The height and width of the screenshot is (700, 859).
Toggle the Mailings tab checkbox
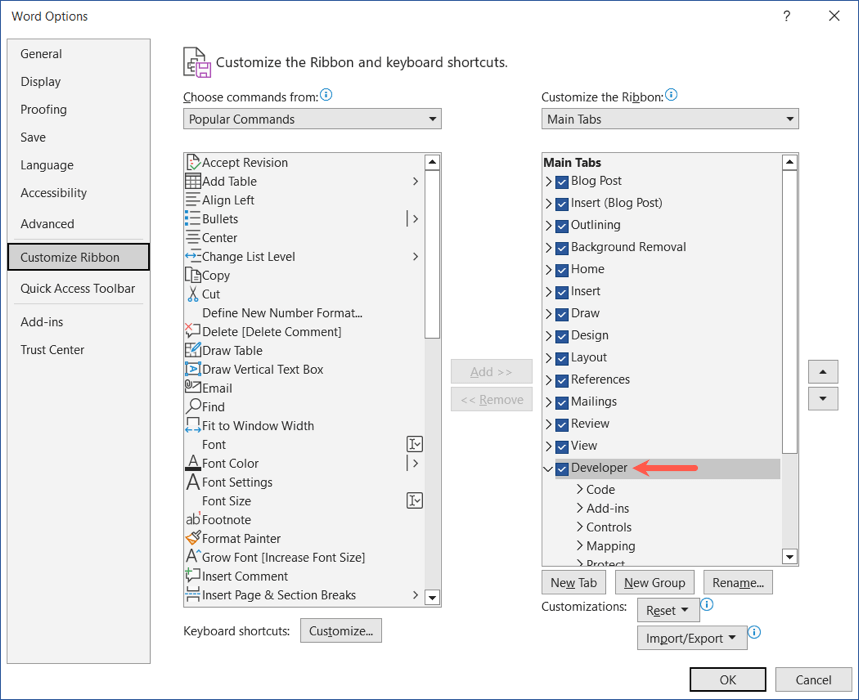pyautogui.click(x=562, y=402)
